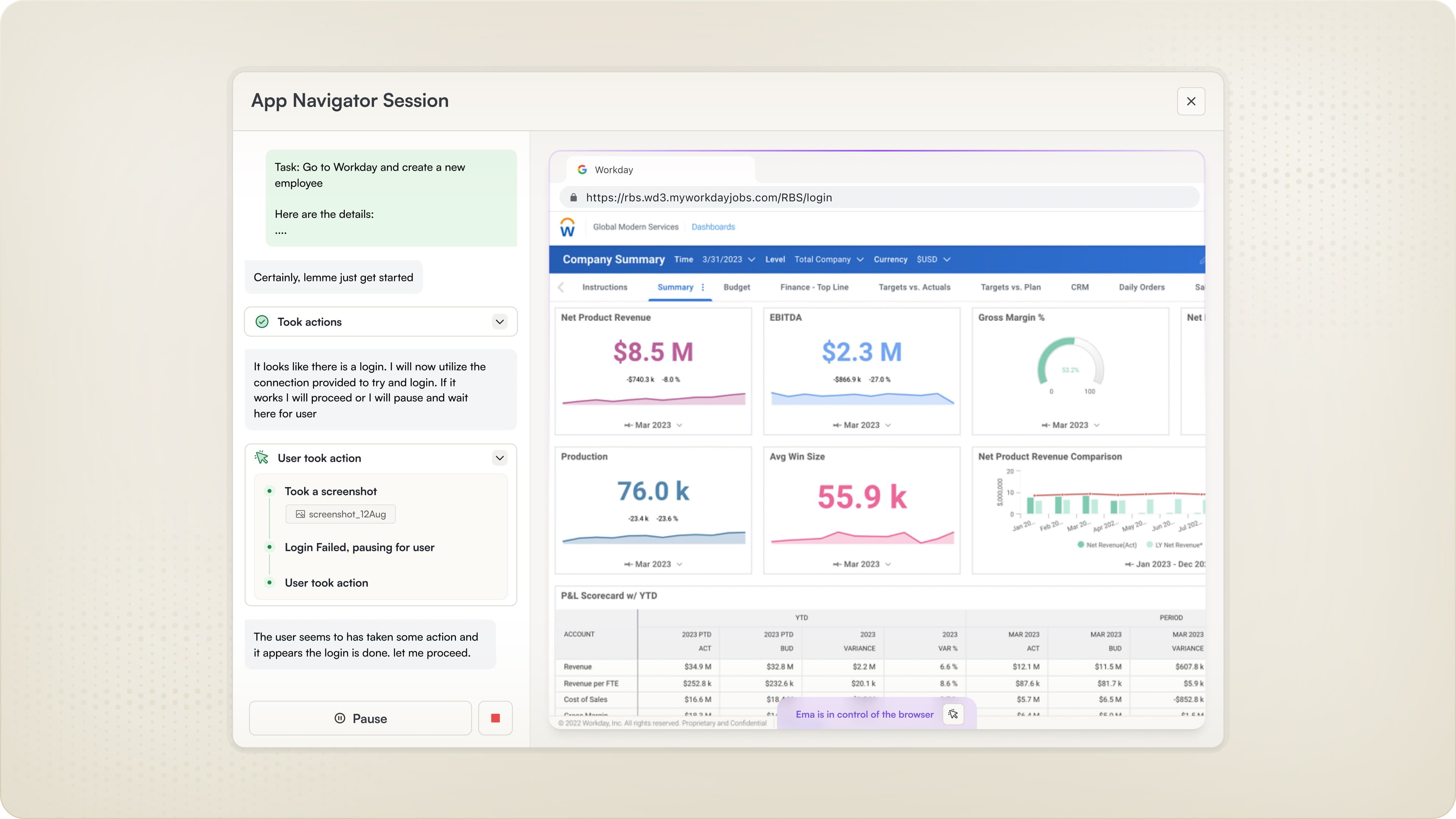This screenshot has width=1456, height=819.
Task: Open Gross Margin % Mar 2023 period selector
Action: [1070, 425]
